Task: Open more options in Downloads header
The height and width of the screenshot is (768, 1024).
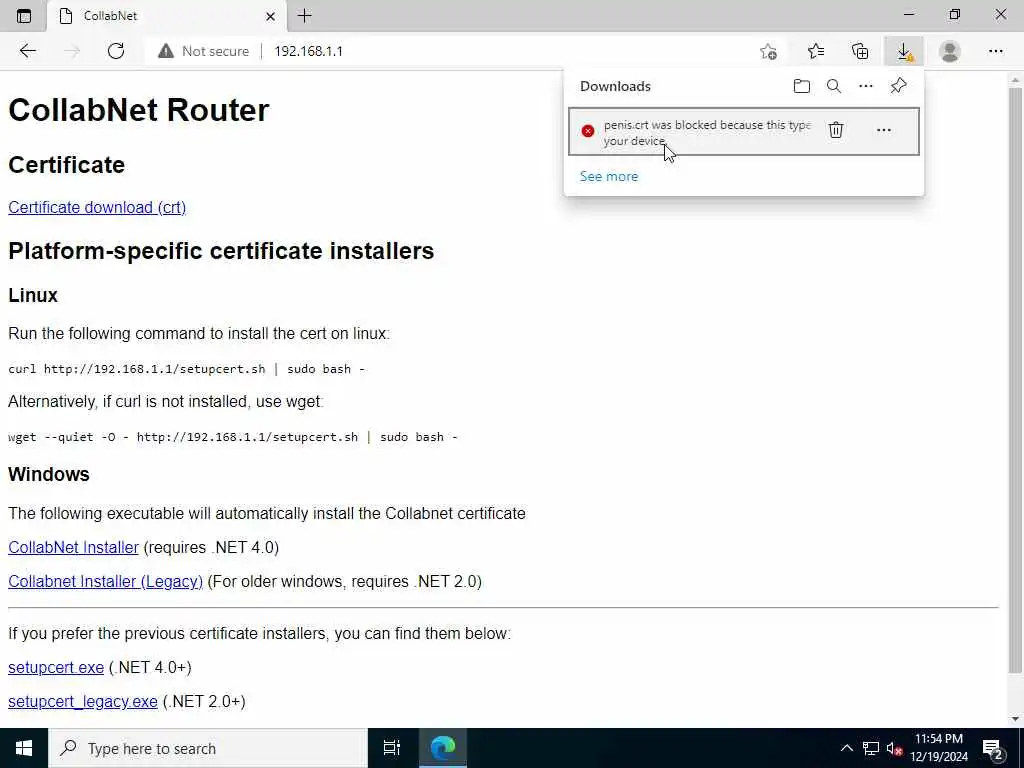Action: (865, 86)
